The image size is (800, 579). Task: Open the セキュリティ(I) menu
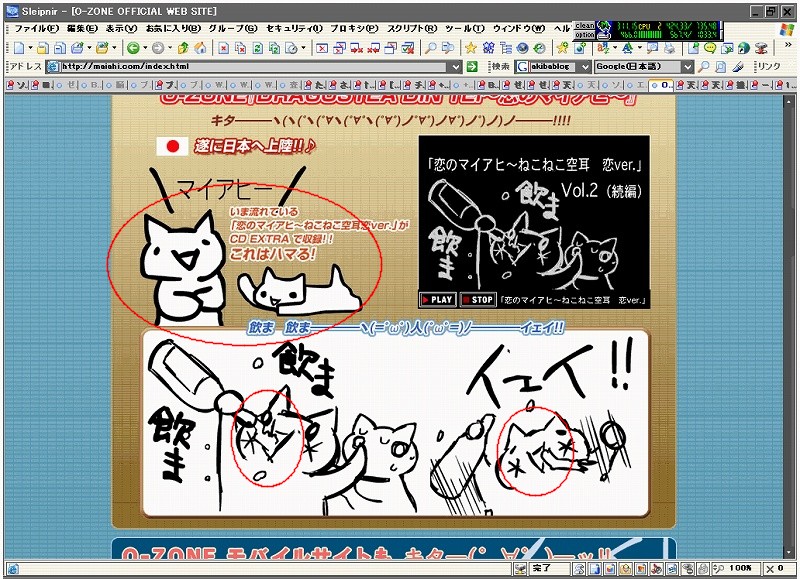click(294, 29)
